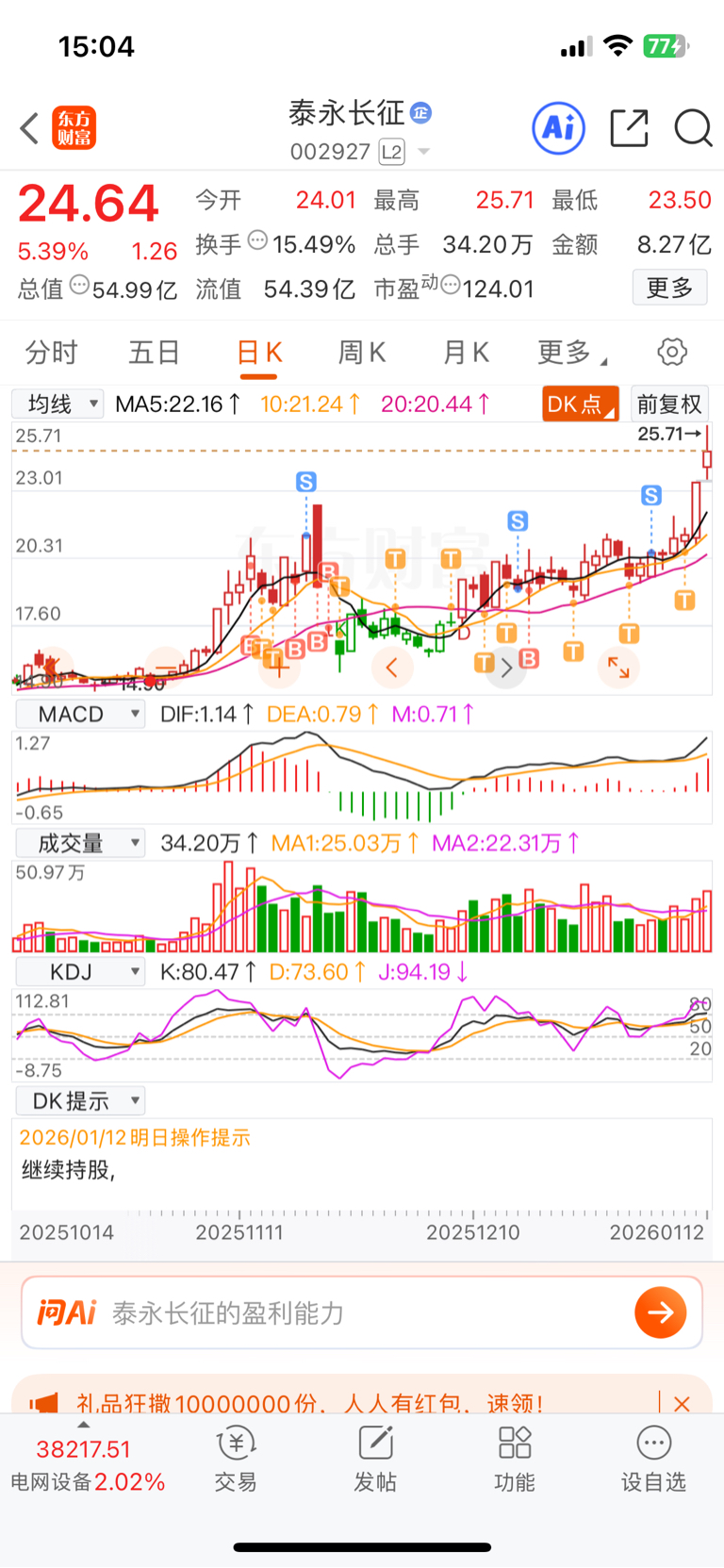Switch to 分时 tab
Viewport: 724px width, 1568px height.
click(51, 353)
